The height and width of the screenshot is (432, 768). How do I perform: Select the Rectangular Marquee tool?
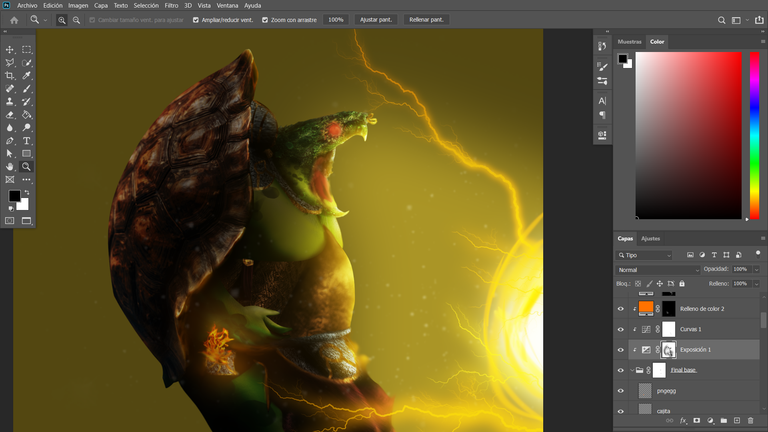(x=26, y=50)
